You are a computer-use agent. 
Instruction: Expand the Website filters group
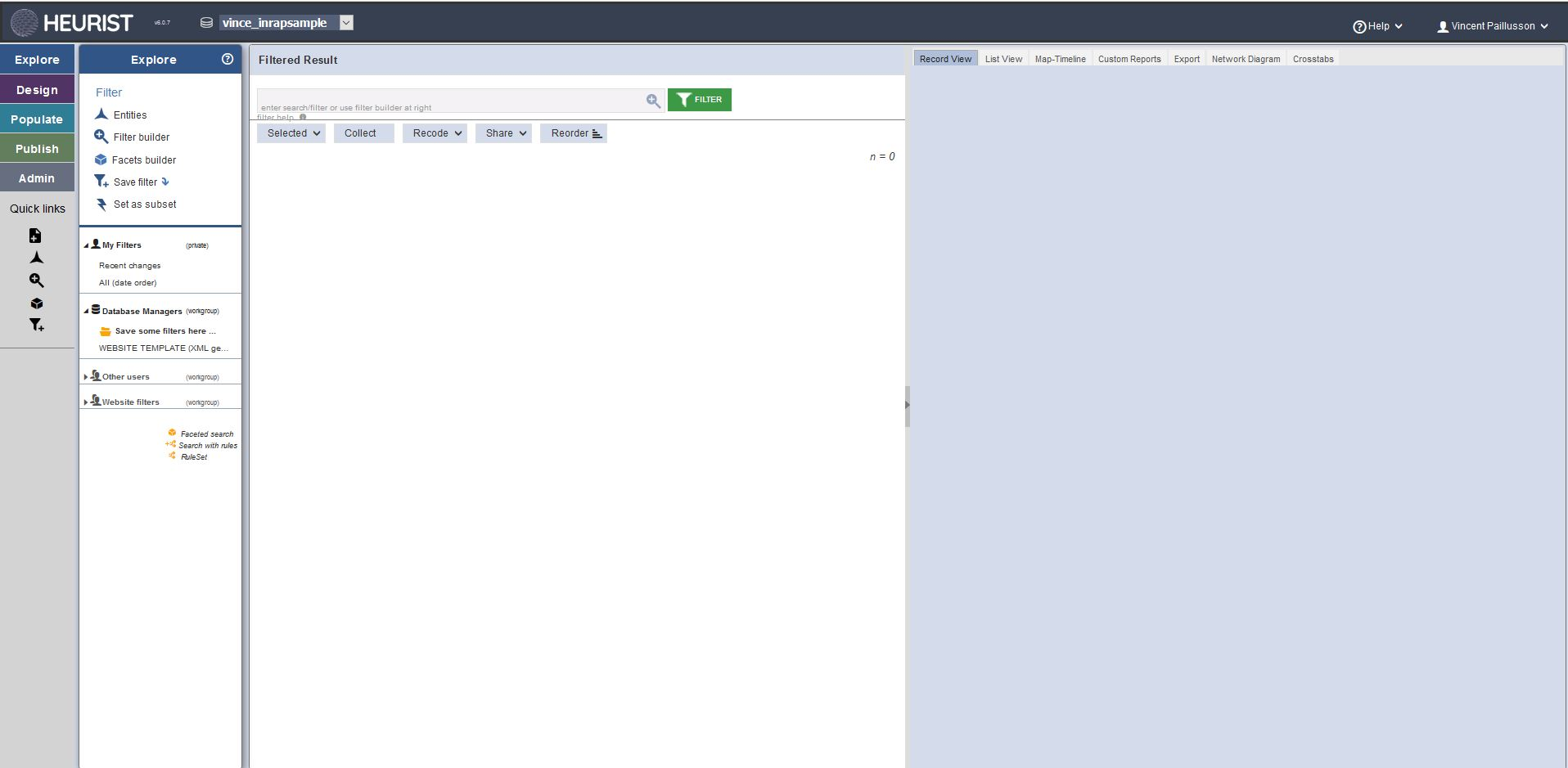(86, 402)
